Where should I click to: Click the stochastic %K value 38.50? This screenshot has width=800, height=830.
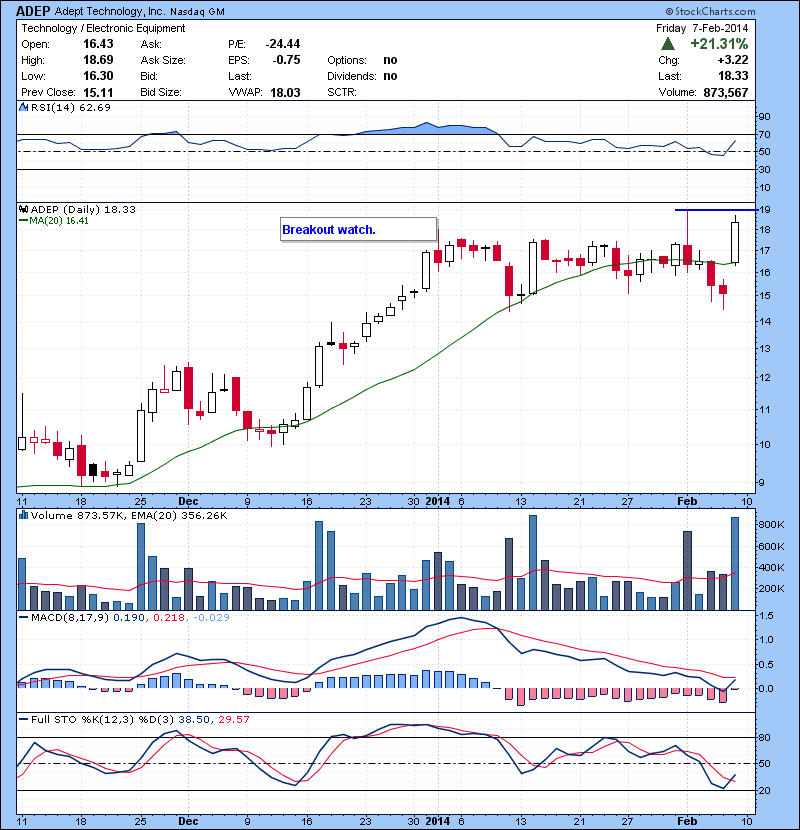[x=194, y=719]
